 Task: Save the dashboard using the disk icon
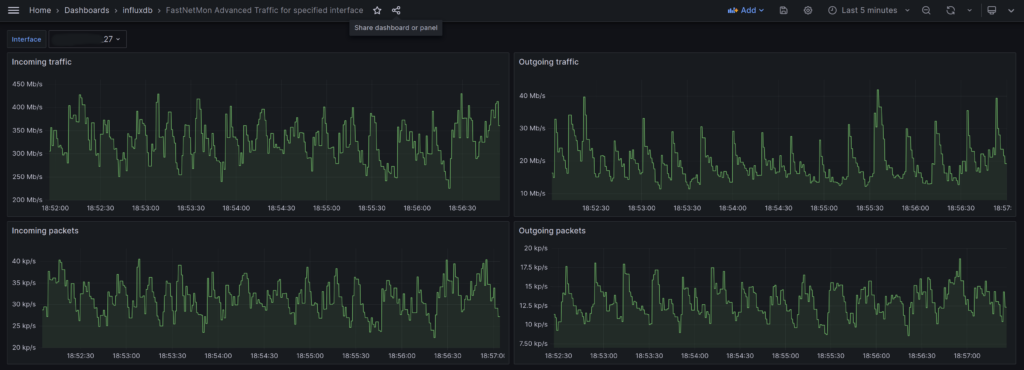[x=784, y=10]
